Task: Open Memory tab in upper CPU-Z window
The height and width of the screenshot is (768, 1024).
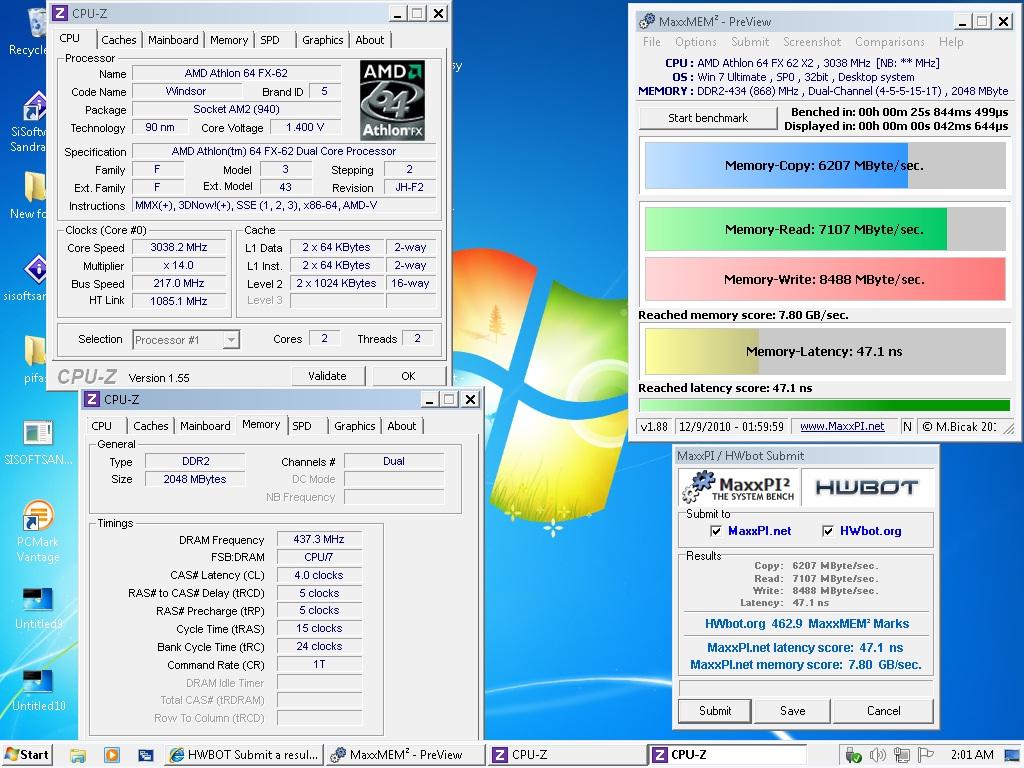Action: pyautogui.click(x=229, y=40)
